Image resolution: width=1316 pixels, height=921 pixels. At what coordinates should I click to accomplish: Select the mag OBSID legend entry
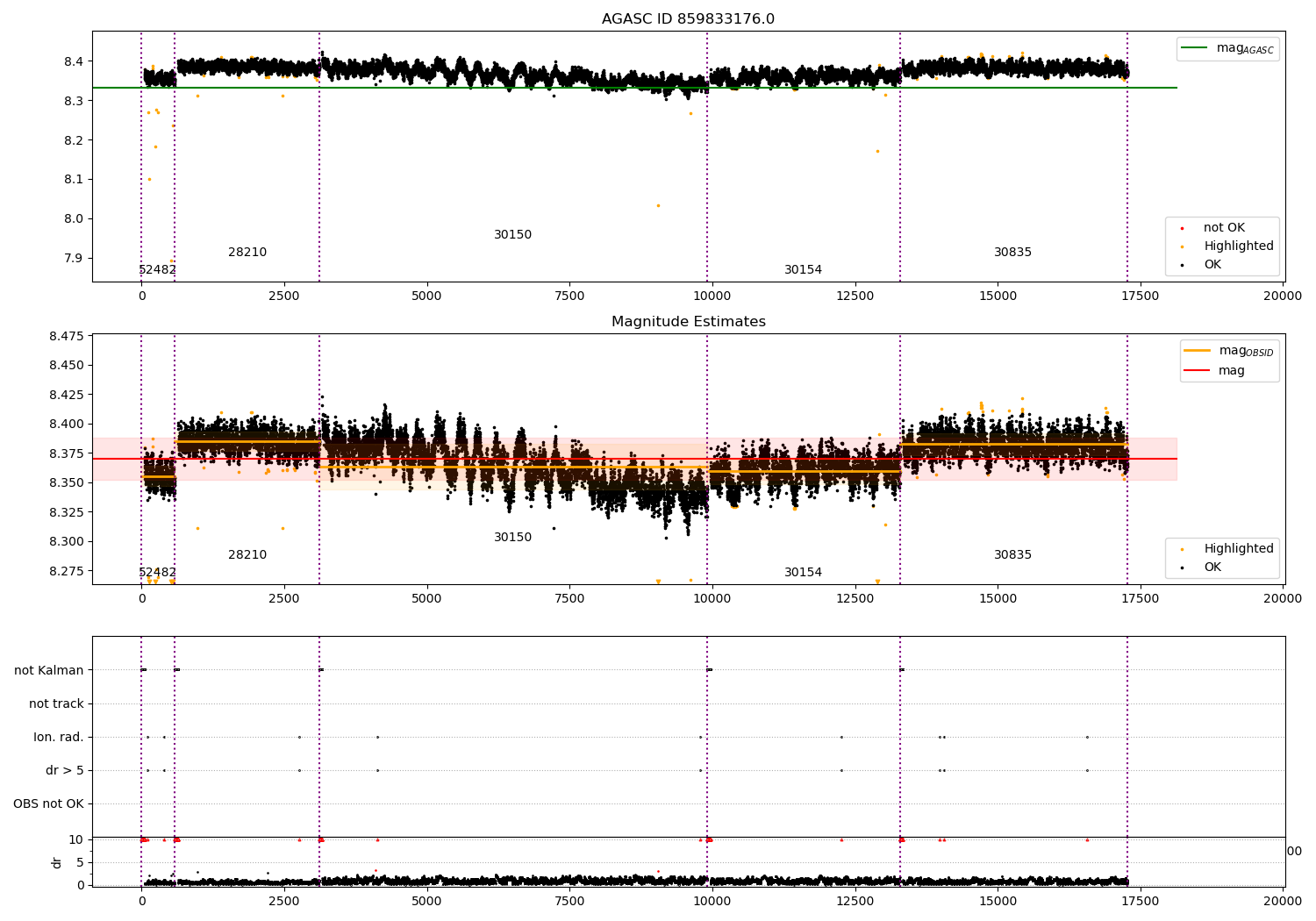[x=1229, y=351]
